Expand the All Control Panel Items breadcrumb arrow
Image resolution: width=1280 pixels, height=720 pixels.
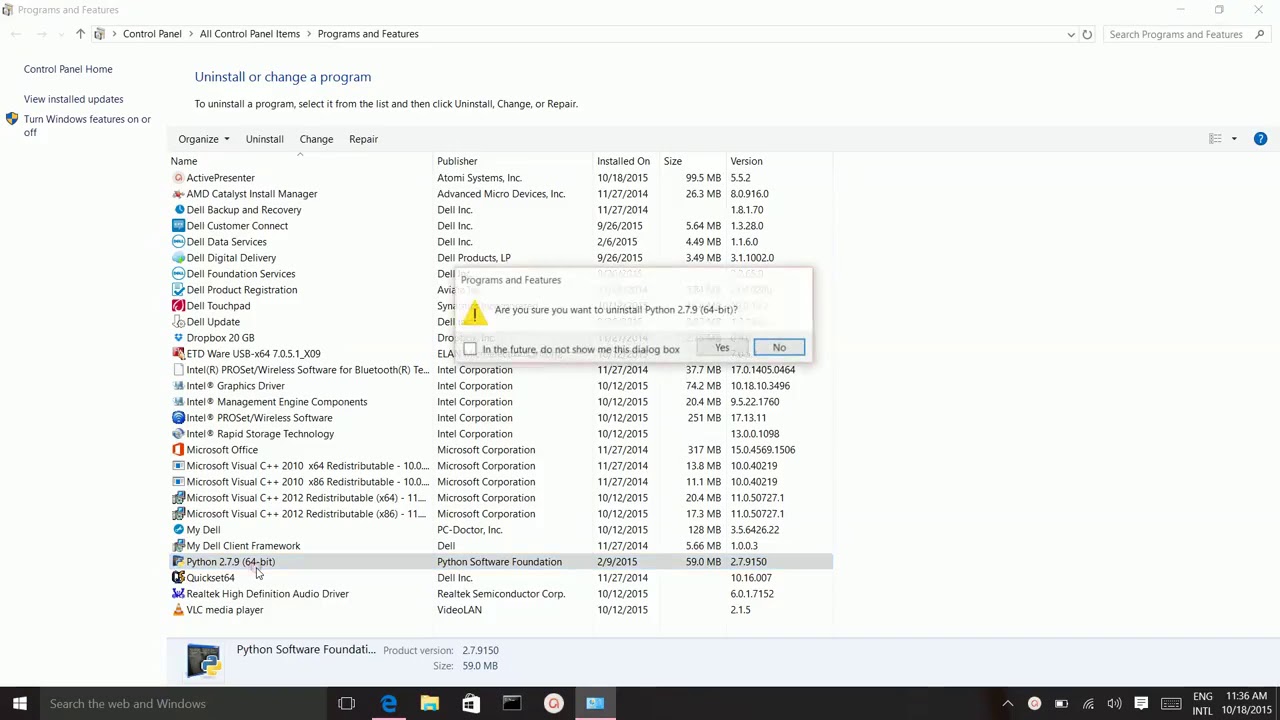(x=309, y=34)
